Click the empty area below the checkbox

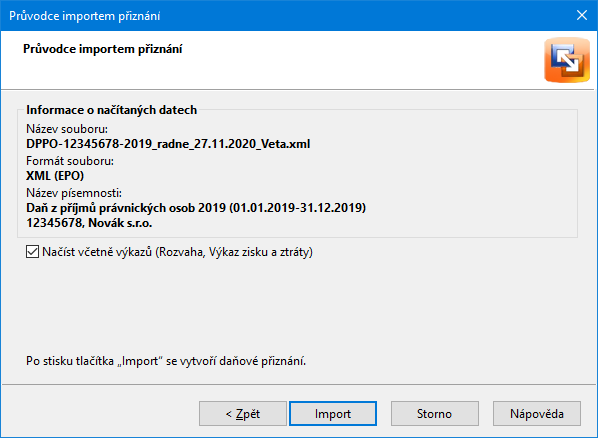click(x=299, y=305)
